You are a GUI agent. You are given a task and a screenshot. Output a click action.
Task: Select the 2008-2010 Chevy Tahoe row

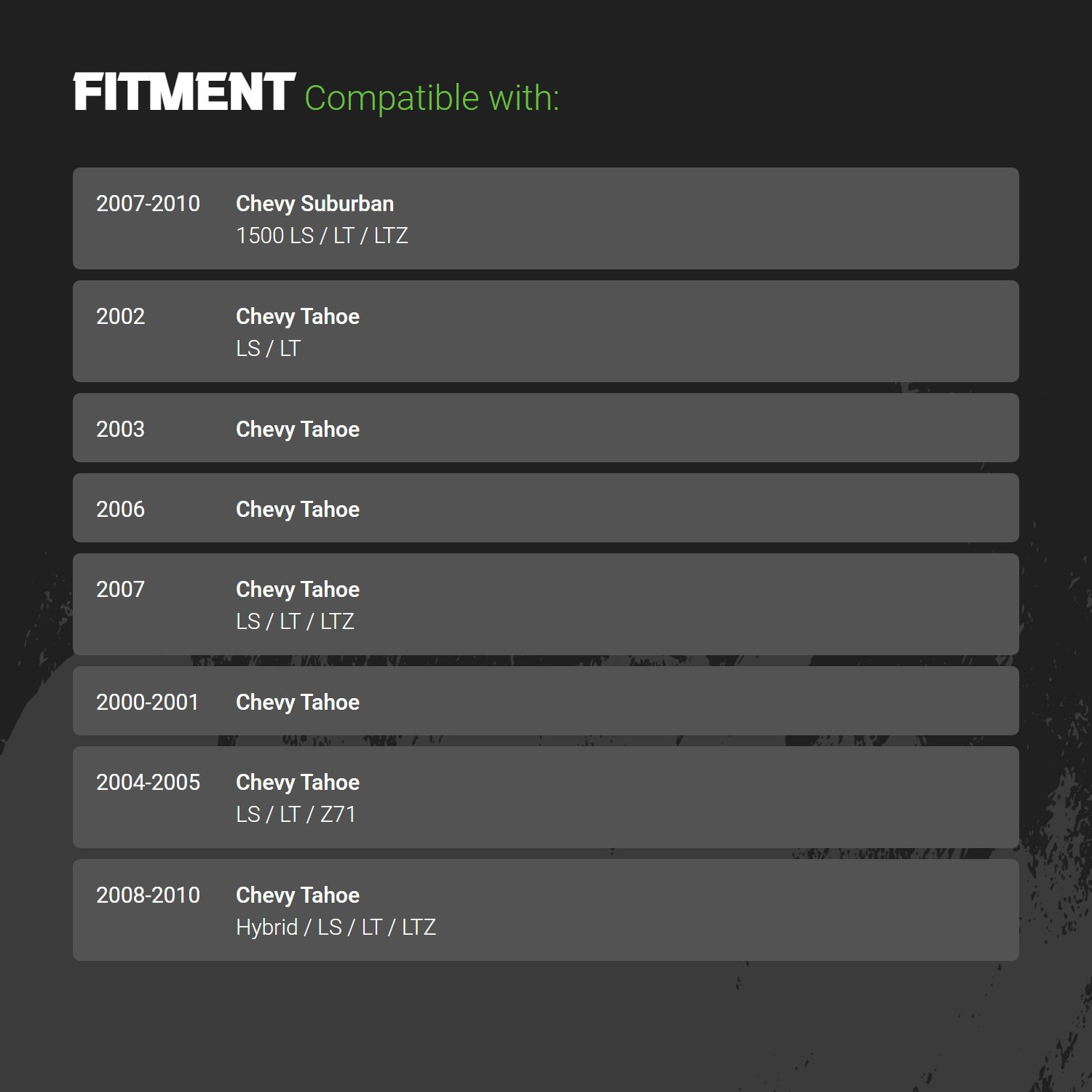click(x=546, y=910)
